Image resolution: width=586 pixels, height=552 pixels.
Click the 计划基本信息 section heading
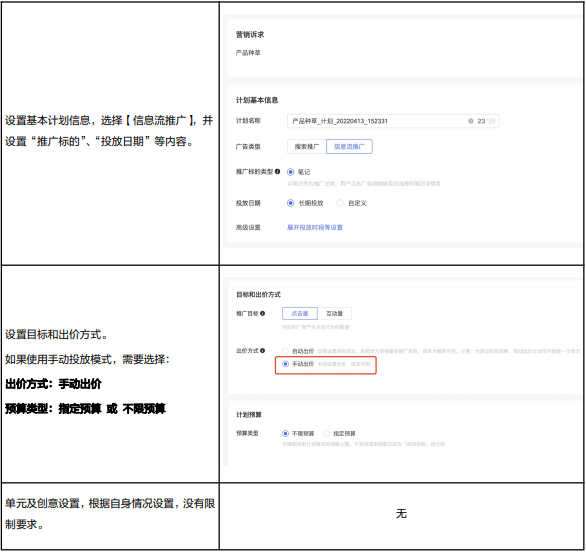[257, 100]
